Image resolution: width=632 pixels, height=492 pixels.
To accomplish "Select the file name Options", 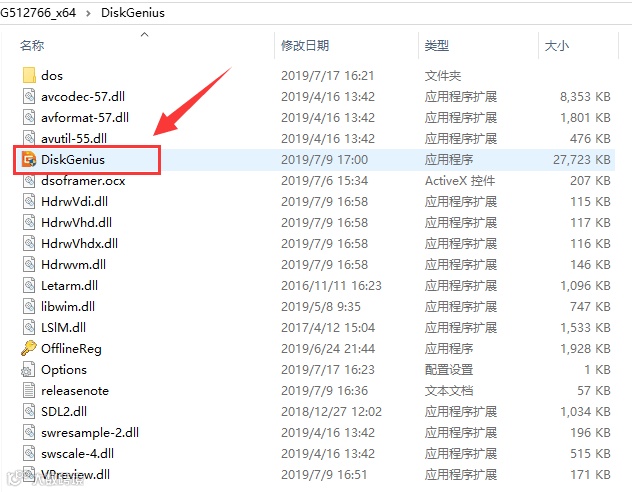I will [64, 370].
